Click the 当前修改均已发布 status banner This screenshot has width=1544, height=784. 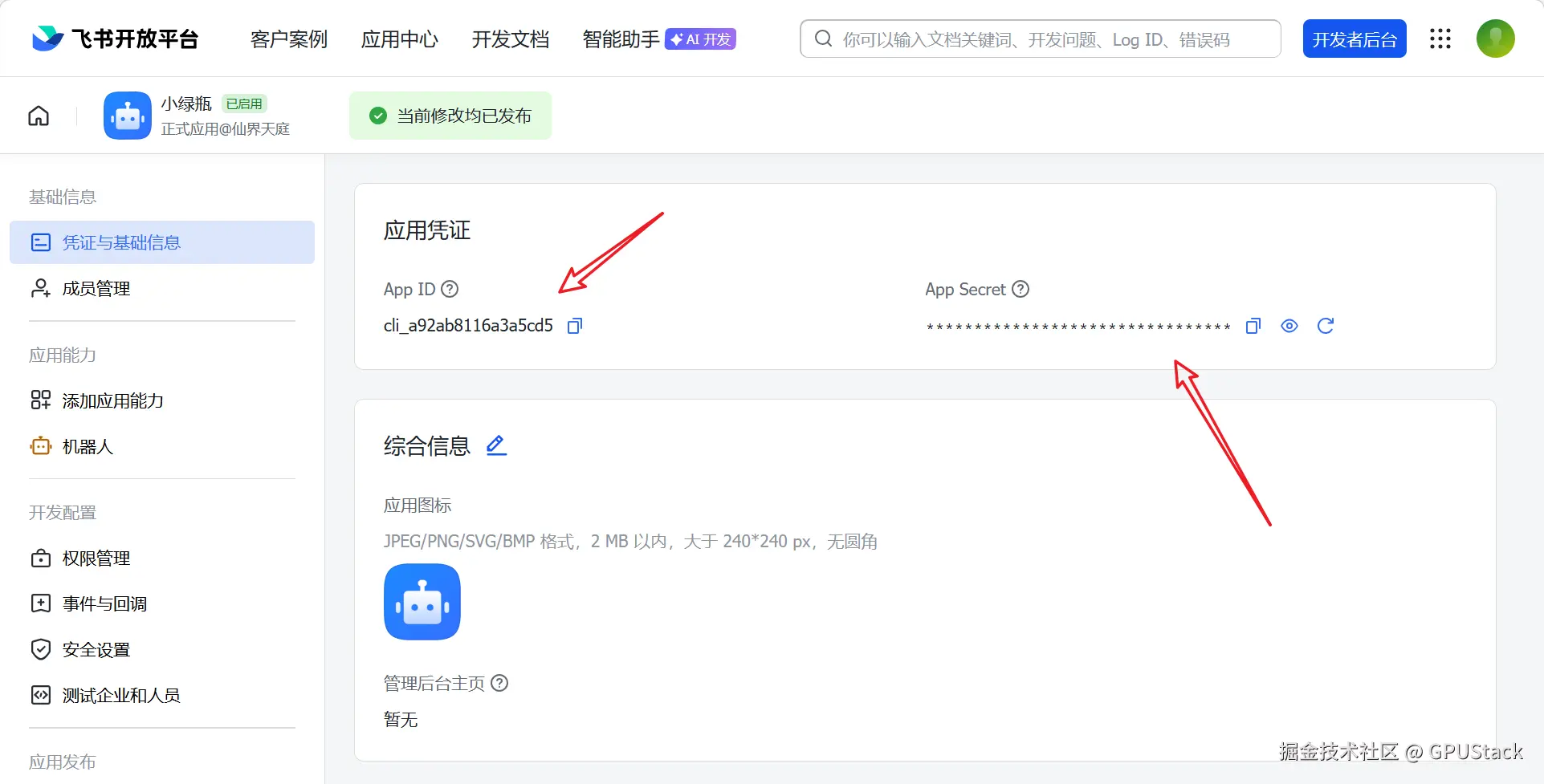point(450,116)
